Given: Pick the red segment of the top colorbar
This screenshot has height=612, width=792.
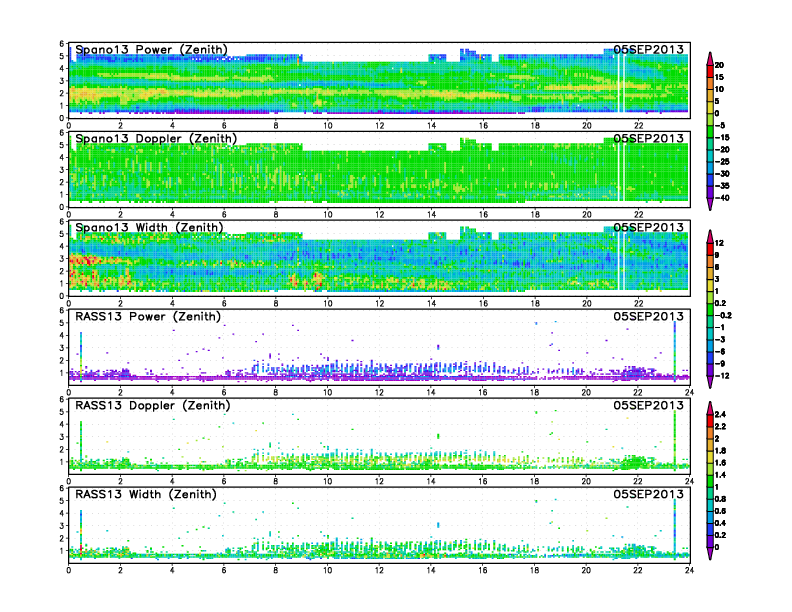Looking at the screenshot, I should pyautogui.click(x=710, y=70).
